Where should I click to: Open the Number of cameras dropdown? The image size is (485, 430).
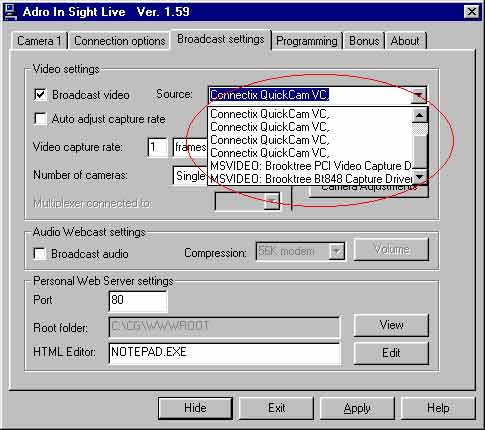point(190,176)
